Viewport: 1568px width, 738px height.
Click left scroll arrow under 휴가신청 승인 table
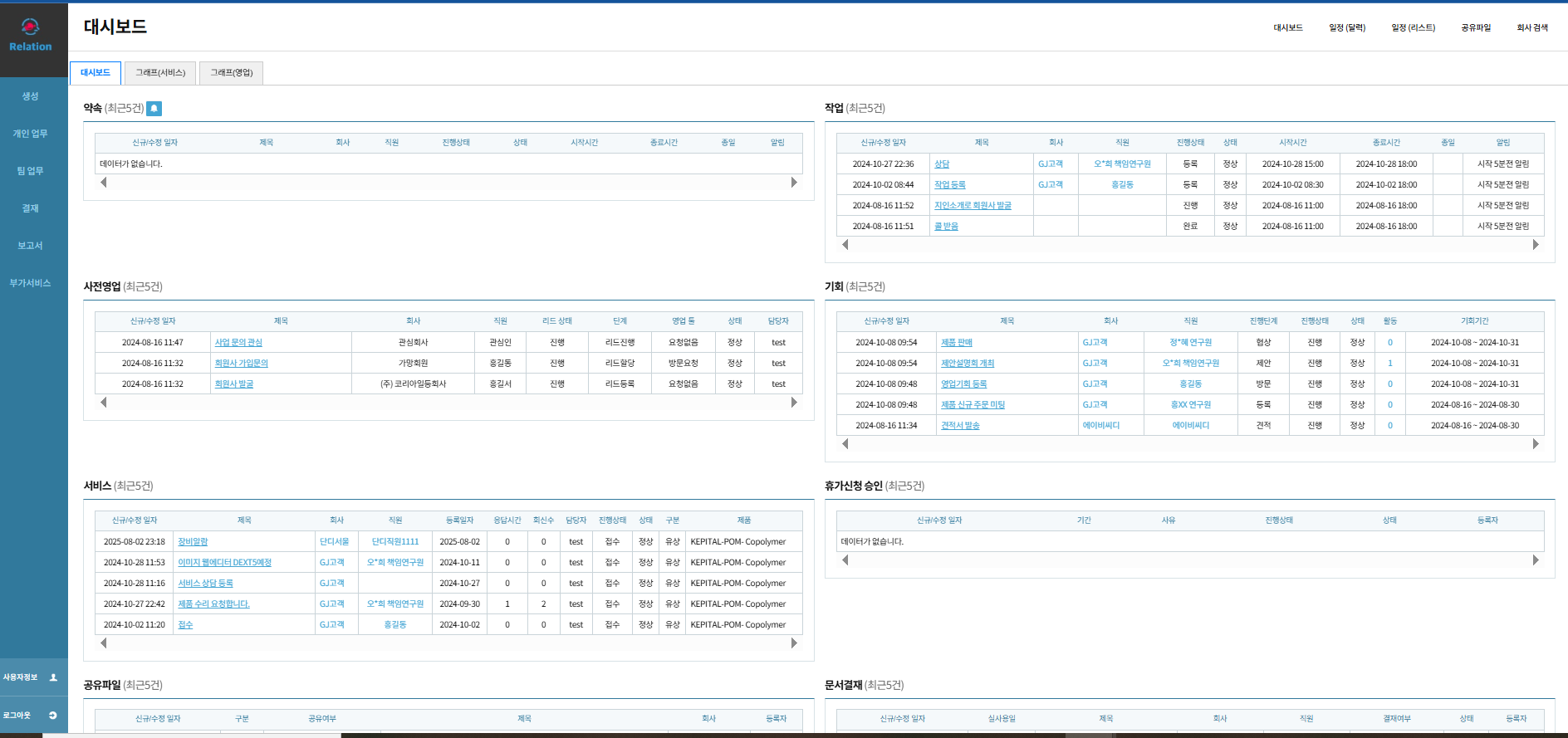pyautogui.click(x=845, y=560)
